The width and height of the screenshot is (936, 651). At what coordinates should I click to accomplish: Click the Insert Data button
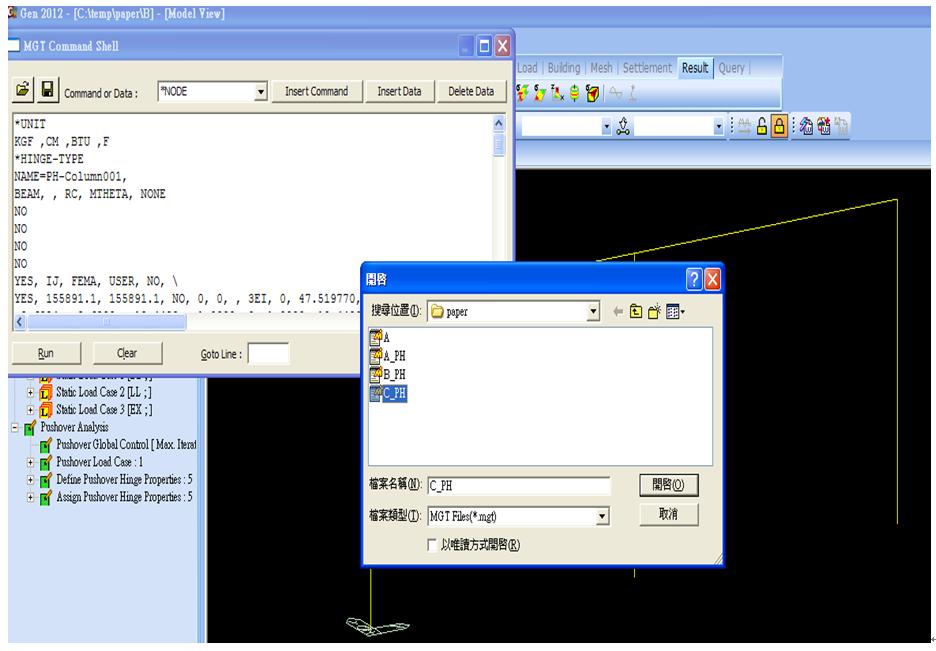point(399,92)
